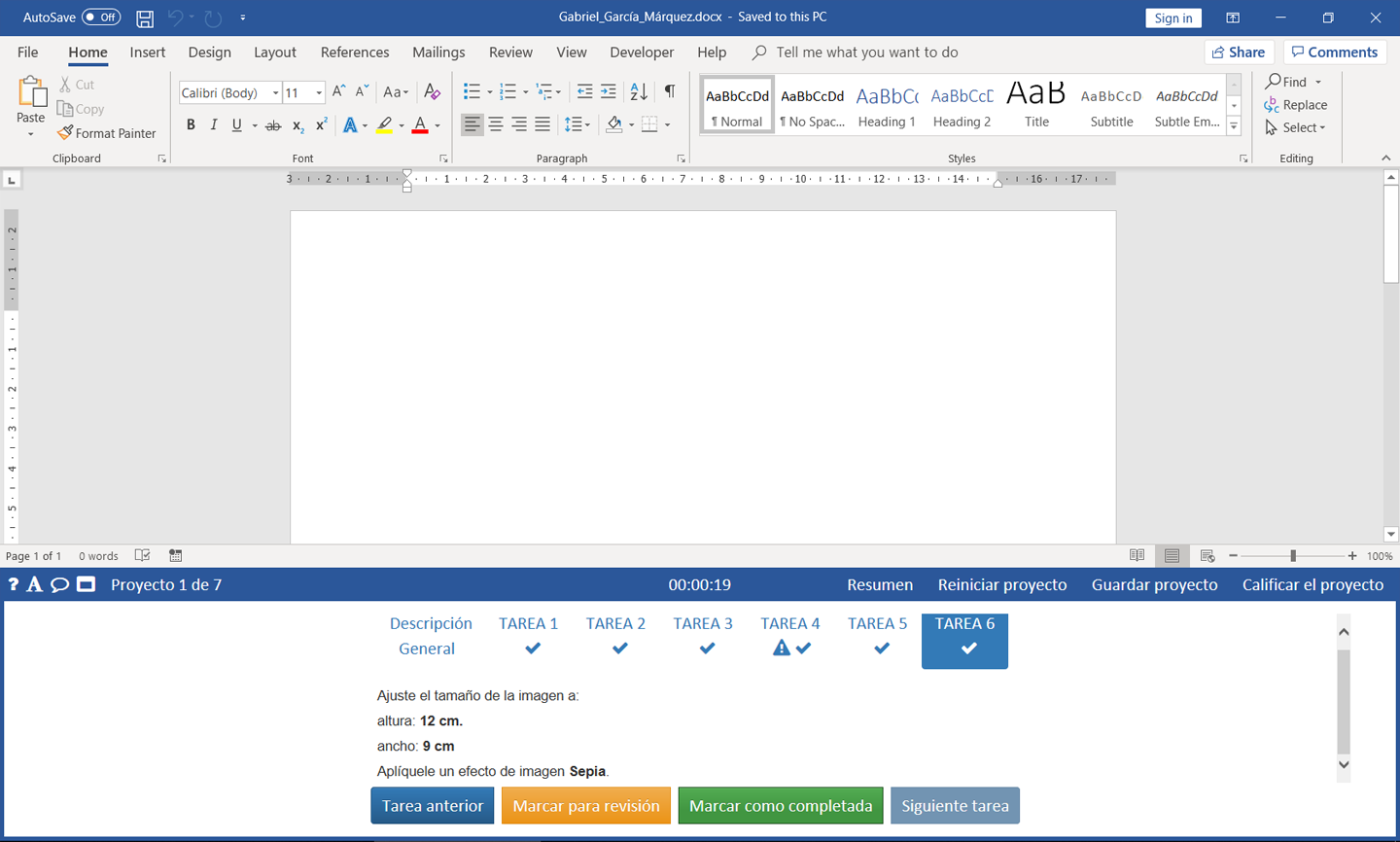
Task: Toggle AutoSave switch
Action: tap(101, 18)
